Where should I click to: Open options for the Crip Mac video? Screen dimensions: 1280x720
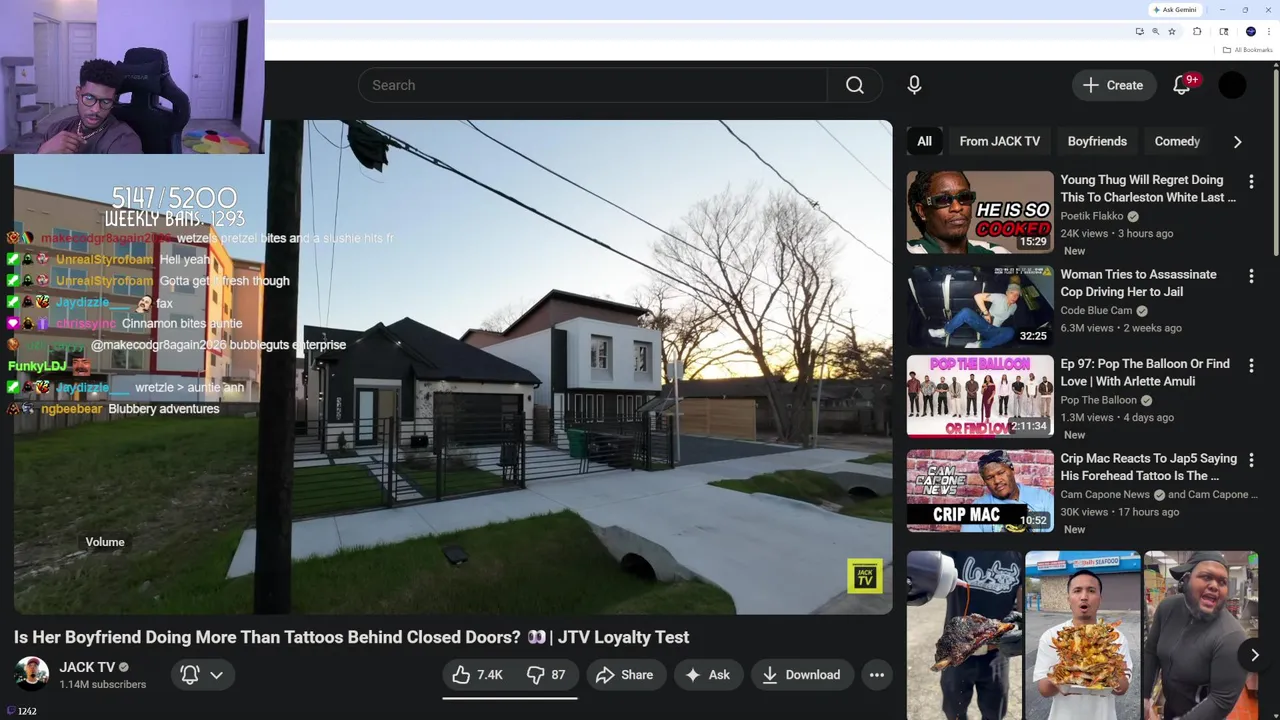tap(1251, 459)
